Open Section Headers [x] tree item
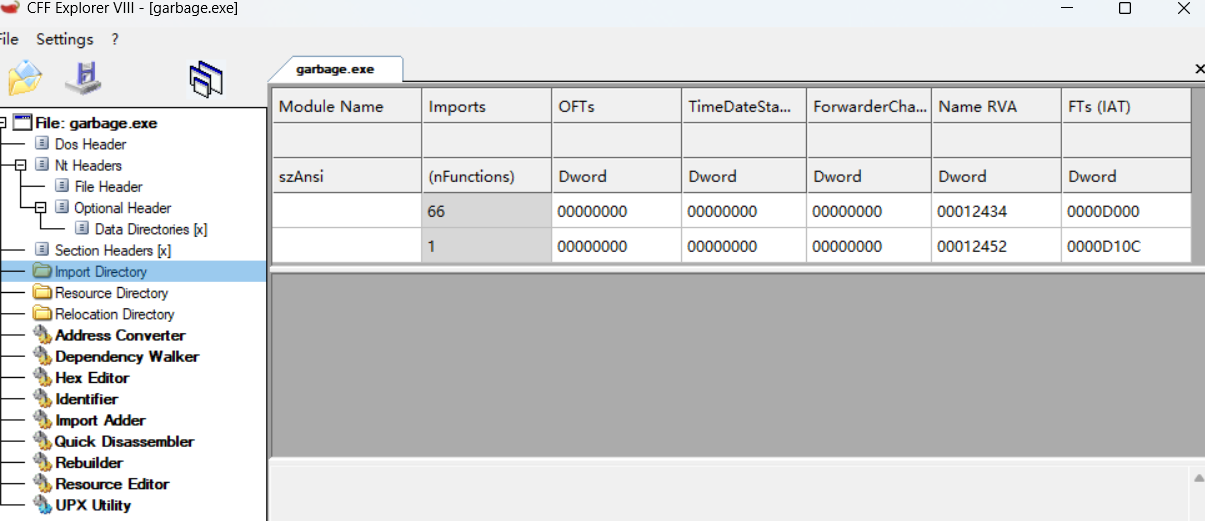Screen dimensions: 1205x521 [113, 250]
